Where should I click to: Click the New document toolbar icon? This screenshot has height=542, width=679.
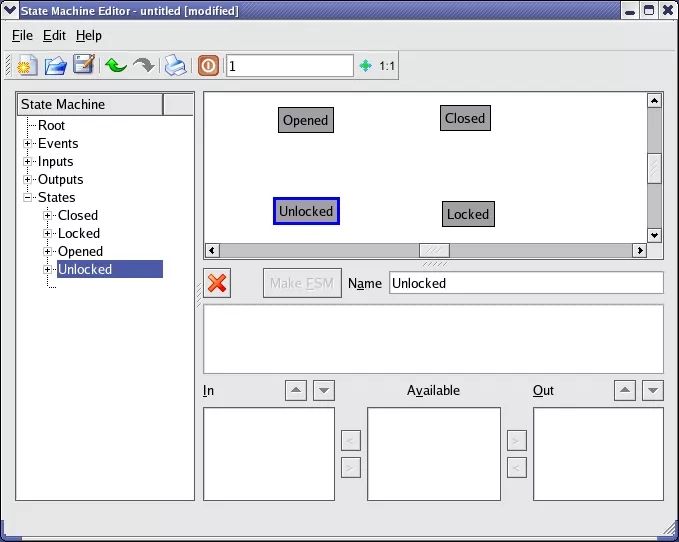pyautogui.click(x=26, y=66)
